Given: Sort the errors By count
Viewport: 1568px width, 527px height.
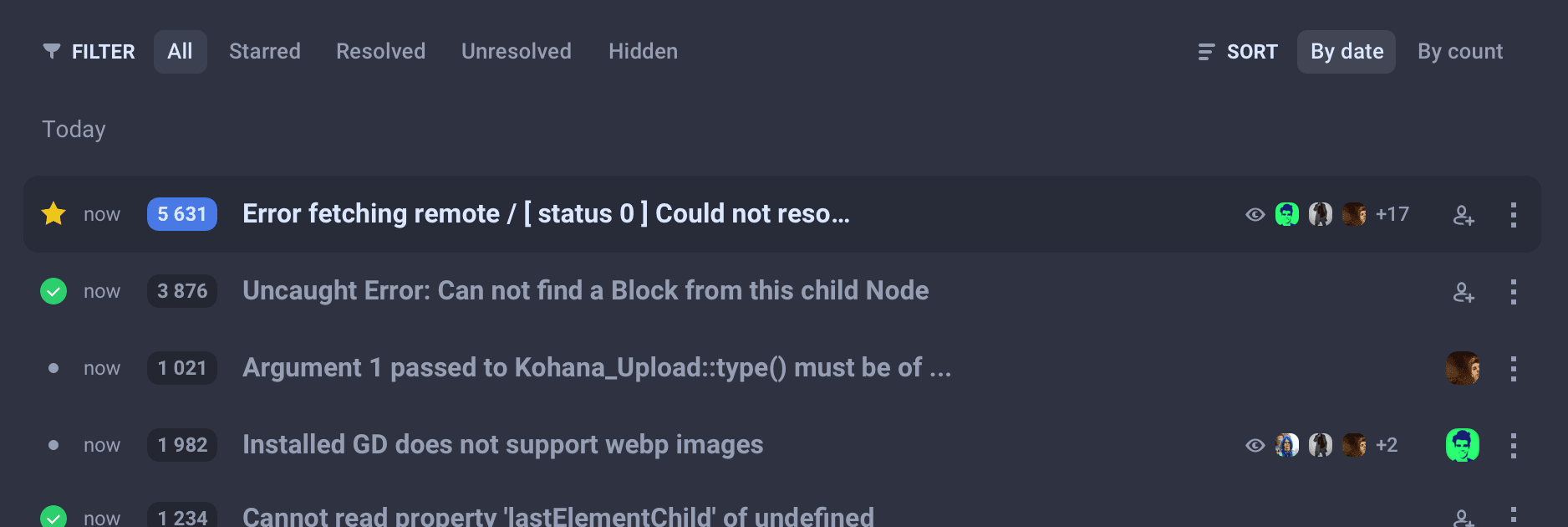Looking at the screenshot, I should pyautogui.click(x=1459, y=52).
